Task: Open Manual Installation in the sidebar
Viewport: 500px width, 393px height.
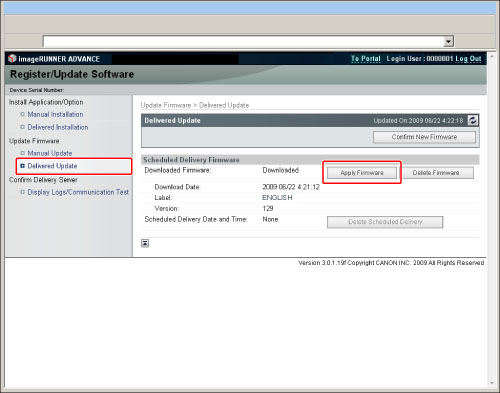Action: 55,114
